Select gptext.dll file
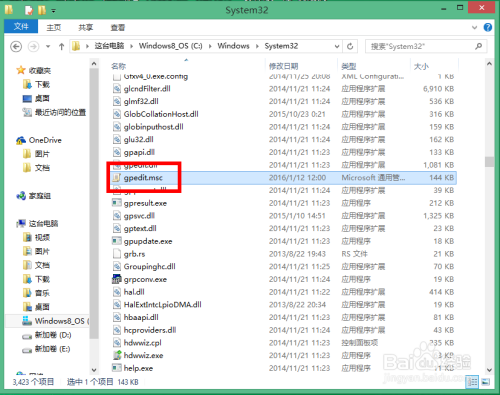The image size is (500, 395). point(140,228)
